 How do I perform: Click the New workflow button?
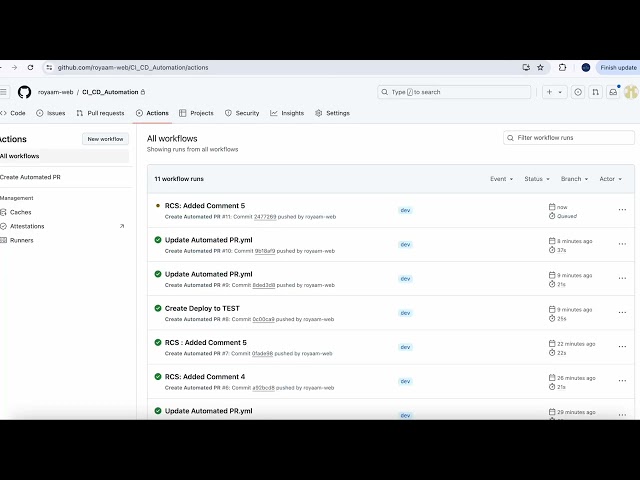[x=105, y=139]
